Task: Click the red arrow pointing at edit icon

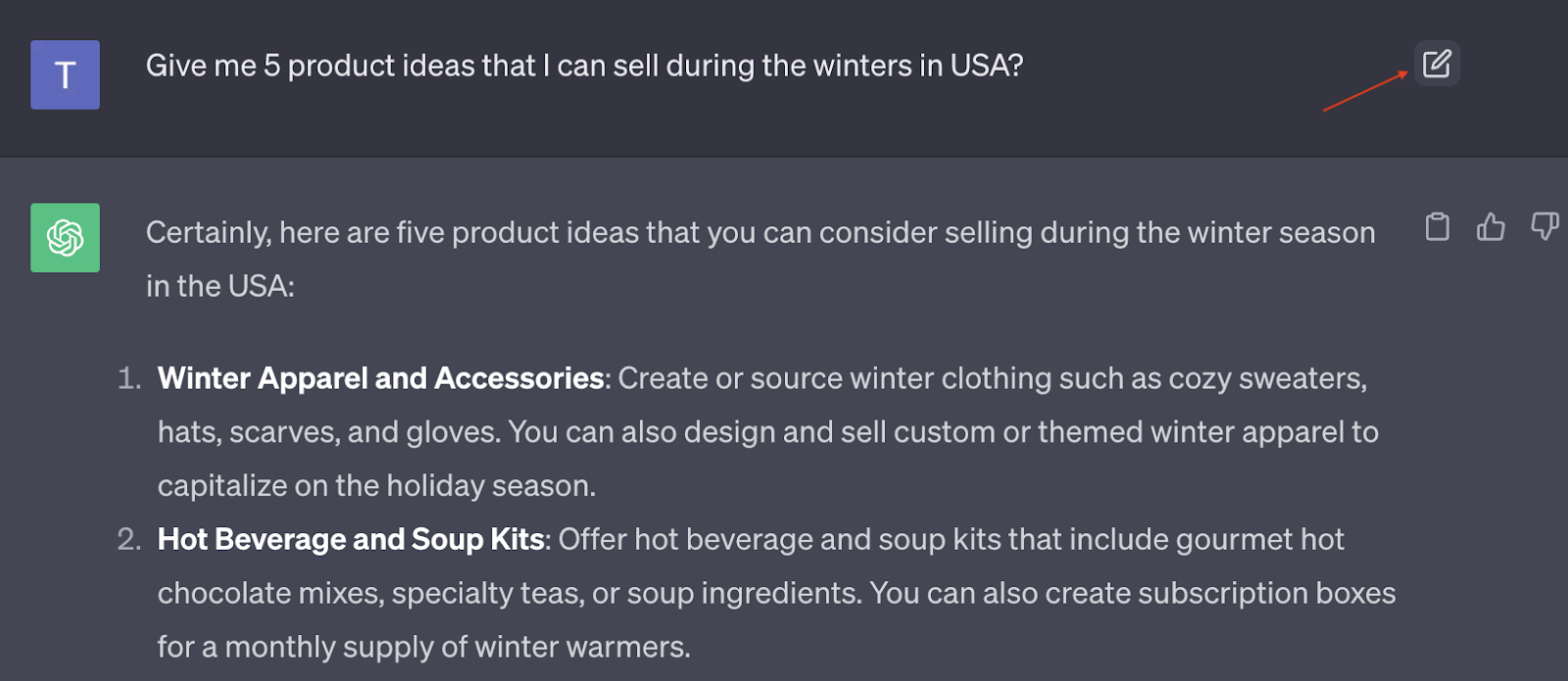Action: (x=1365, y=91)
